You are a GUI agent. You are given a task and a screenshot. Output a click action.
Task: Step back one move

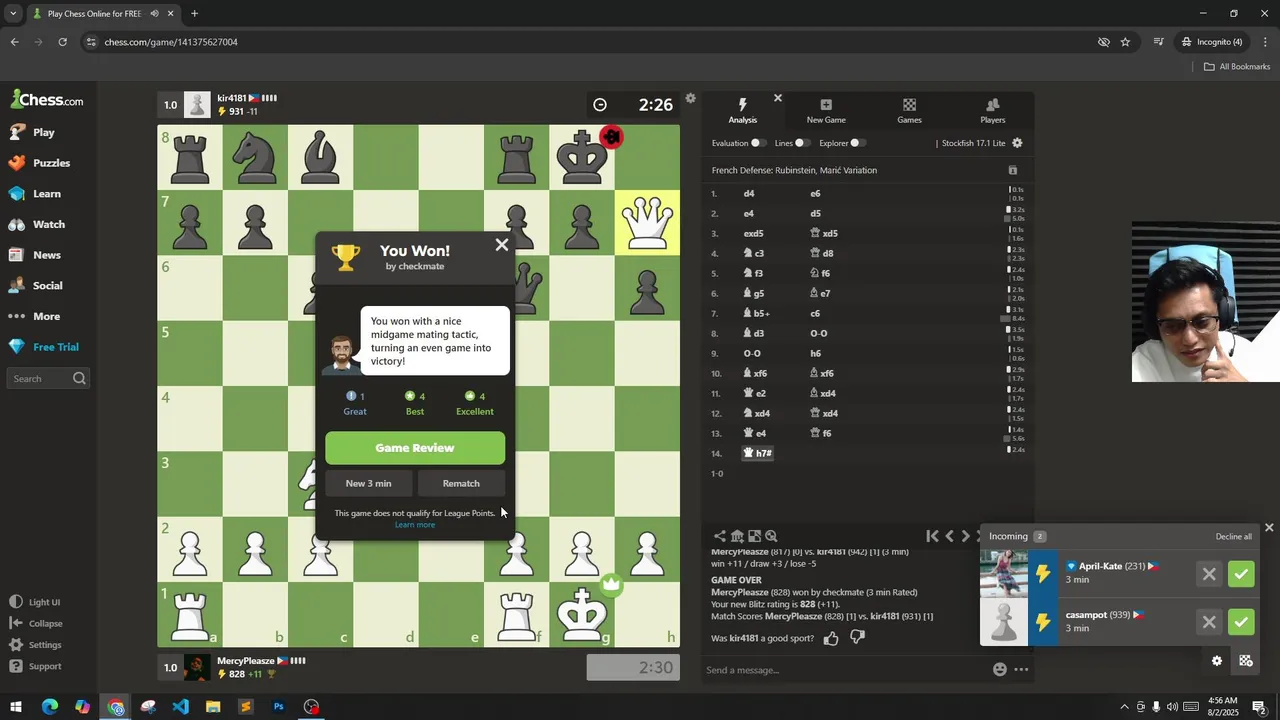[949, 536]
